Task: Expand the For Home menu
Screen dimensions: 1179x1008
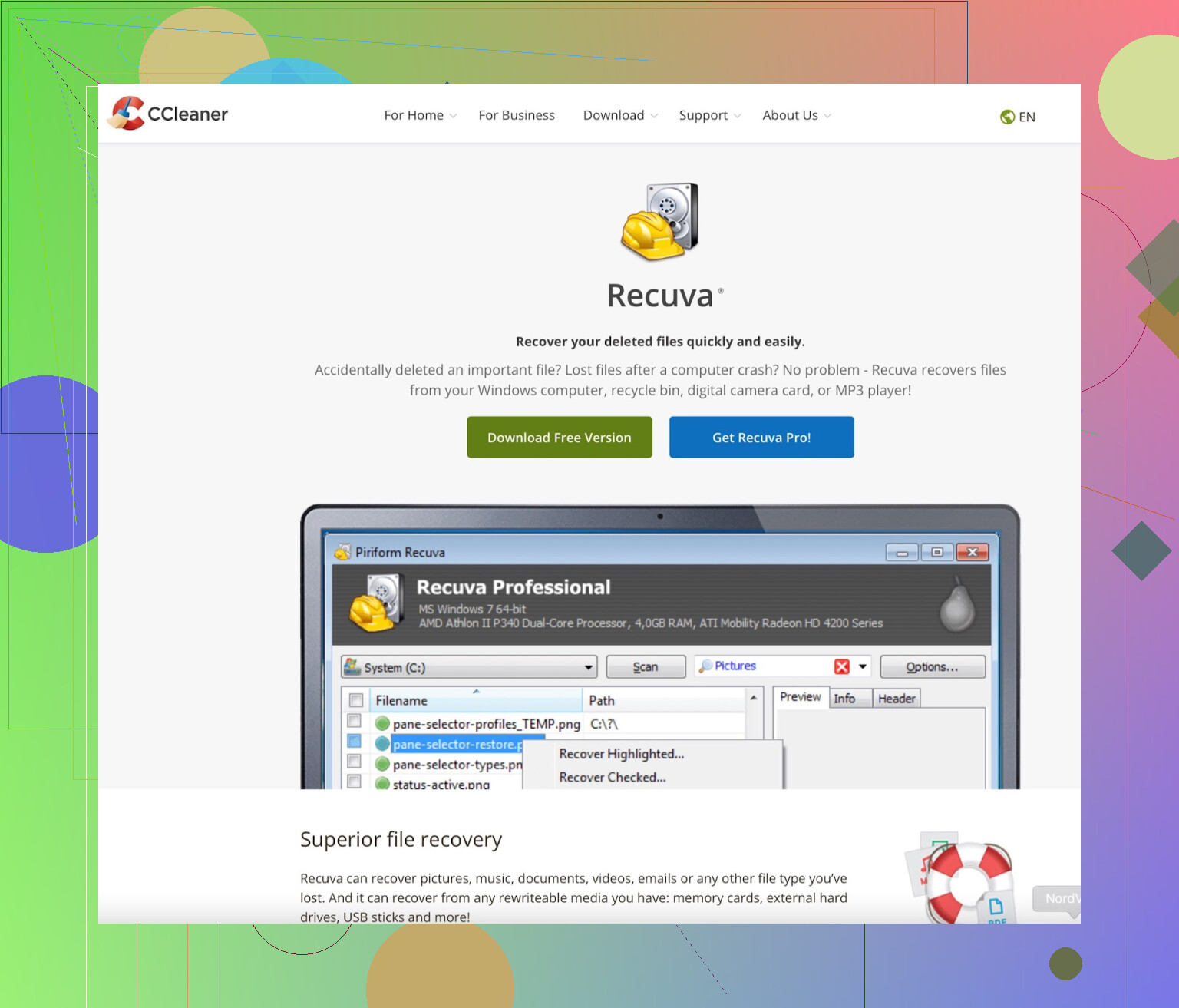Action: point(421,115)
